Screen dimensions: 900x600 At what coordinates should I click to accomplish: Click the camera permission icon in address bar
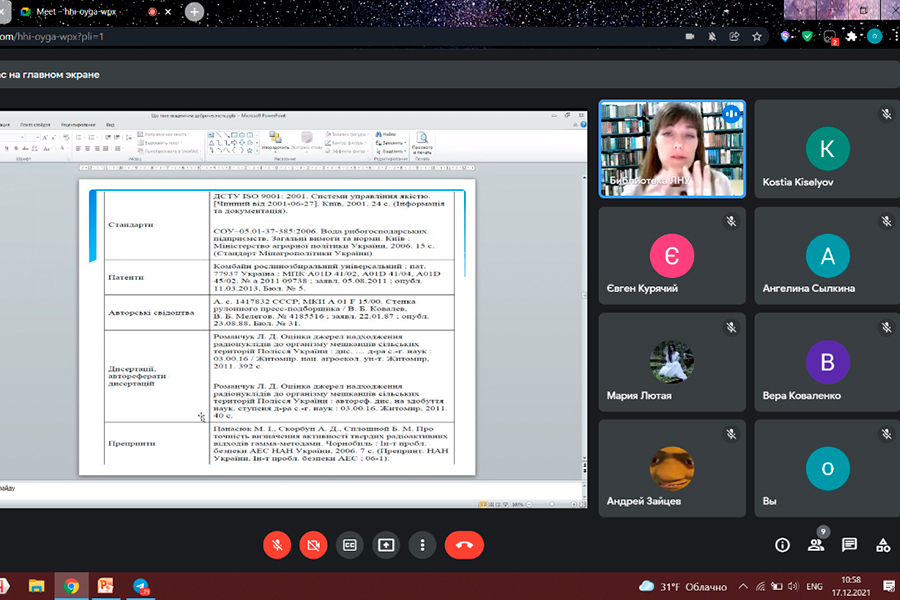click(x=690, y=36)
